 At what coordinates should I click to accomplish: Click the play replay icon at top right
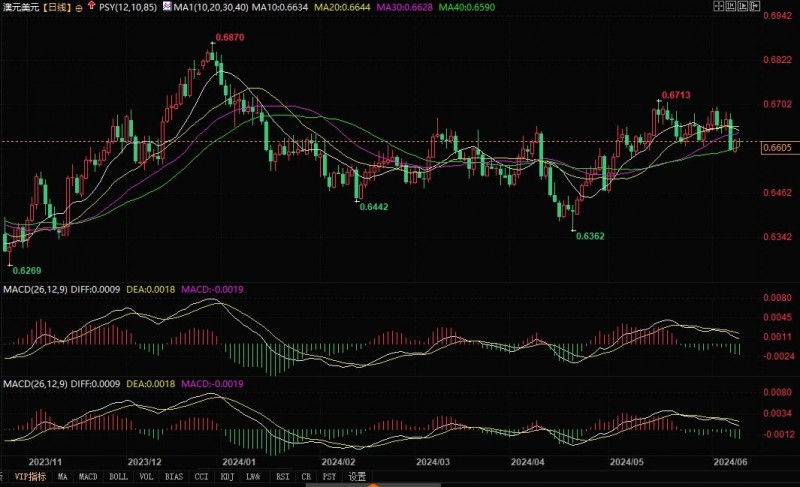[743, 6]
